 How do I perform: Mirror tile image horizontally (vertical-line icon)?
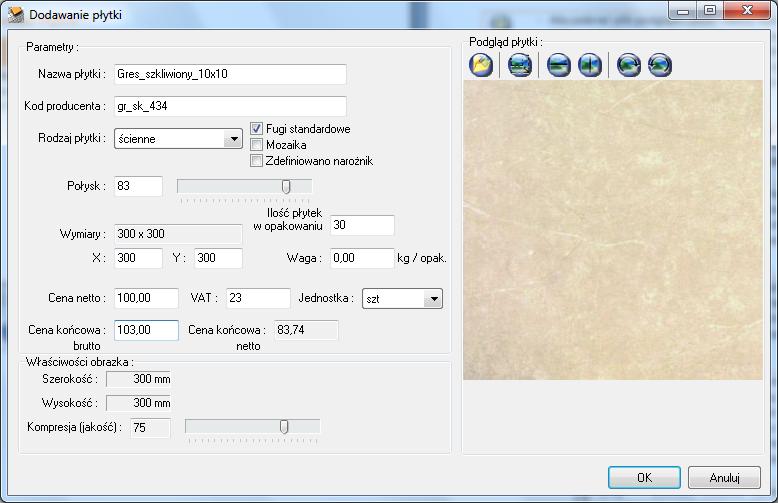[590, 65]
